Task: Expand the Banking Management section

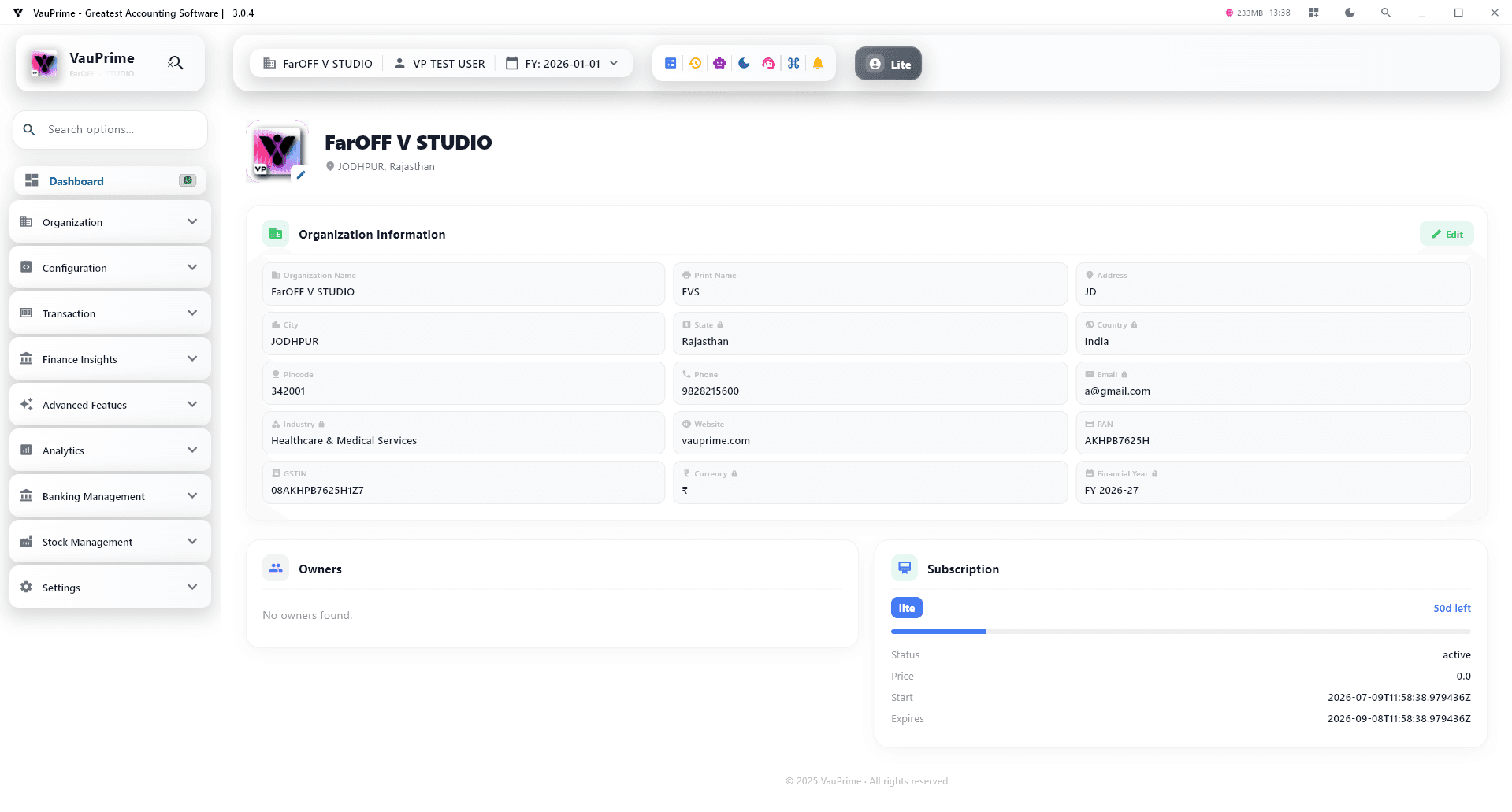Action: coord(110,496)
